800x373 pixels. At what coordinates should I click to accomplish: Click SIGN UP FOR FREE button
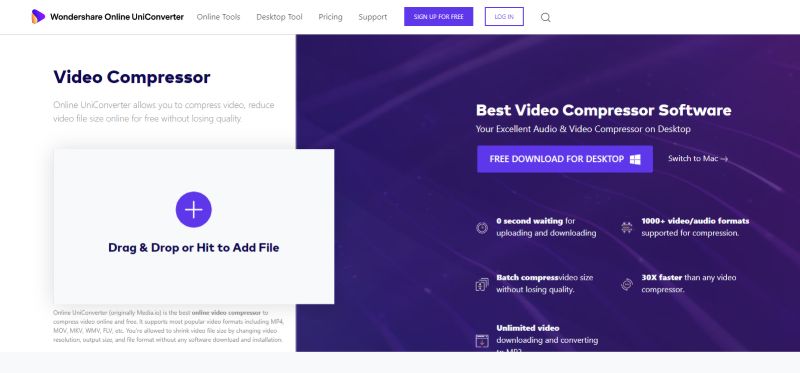(x=438, y=16)
